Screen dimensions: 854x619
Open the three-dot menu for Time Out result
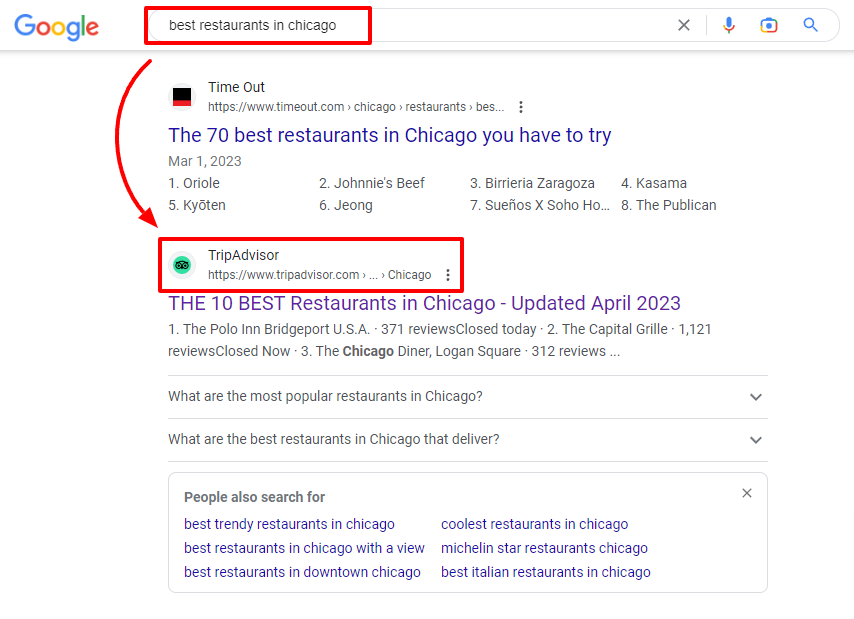click(521, 107)
